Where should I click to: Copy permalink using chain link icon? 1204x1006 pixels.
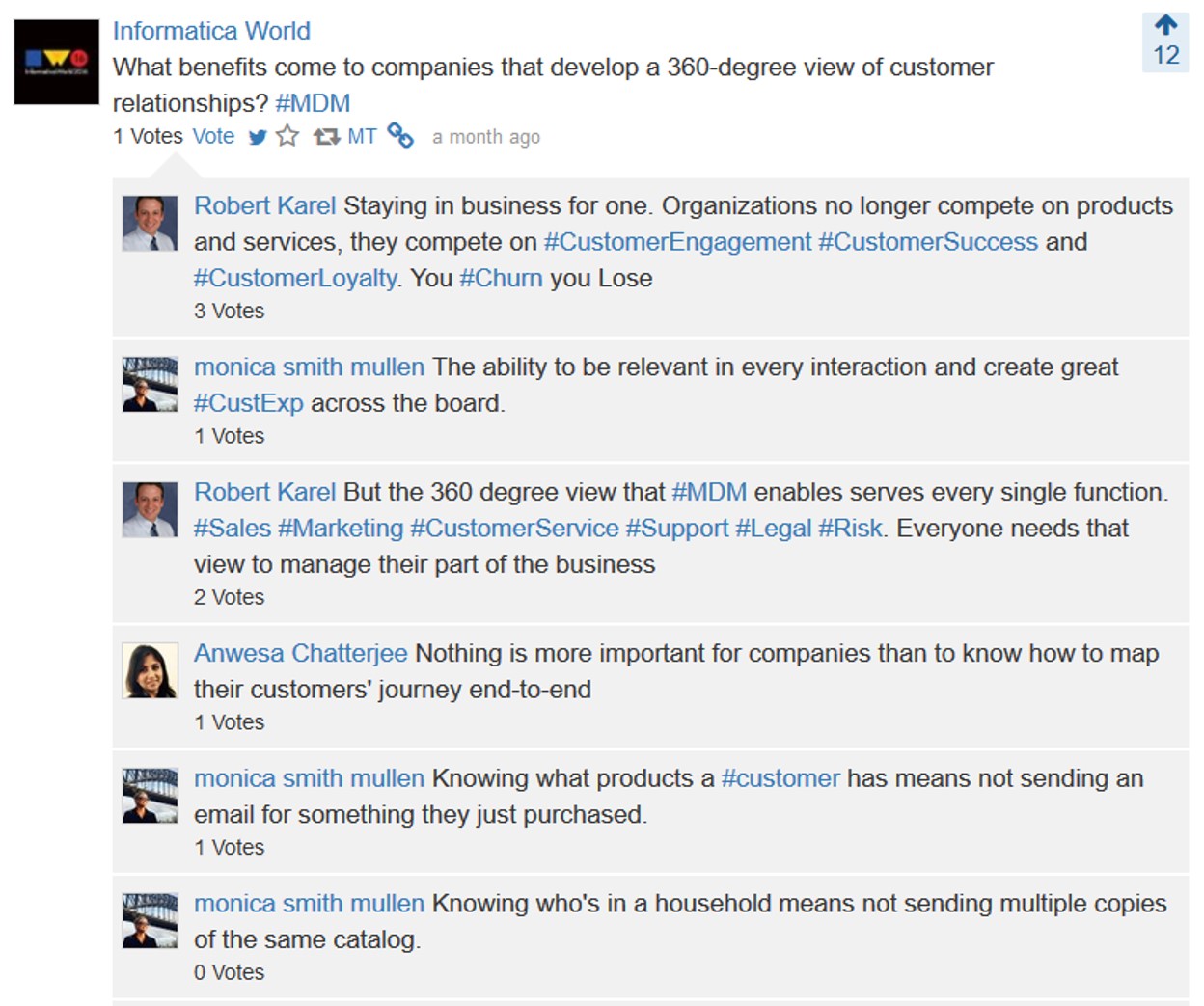click(x=400, y=135)
